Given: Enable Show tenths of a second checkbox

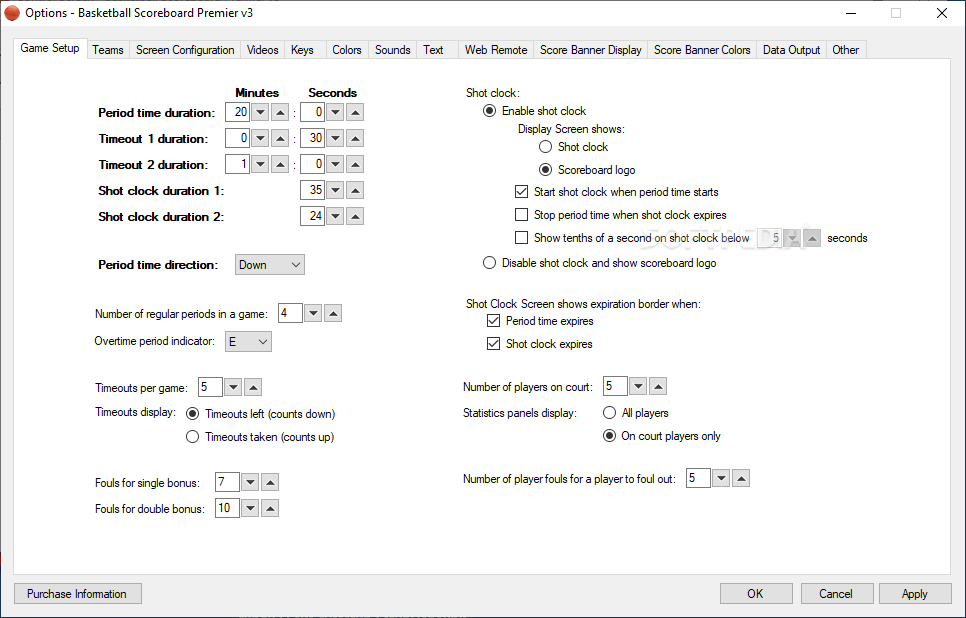Looking at the screenshot, I should pos(521,237).
